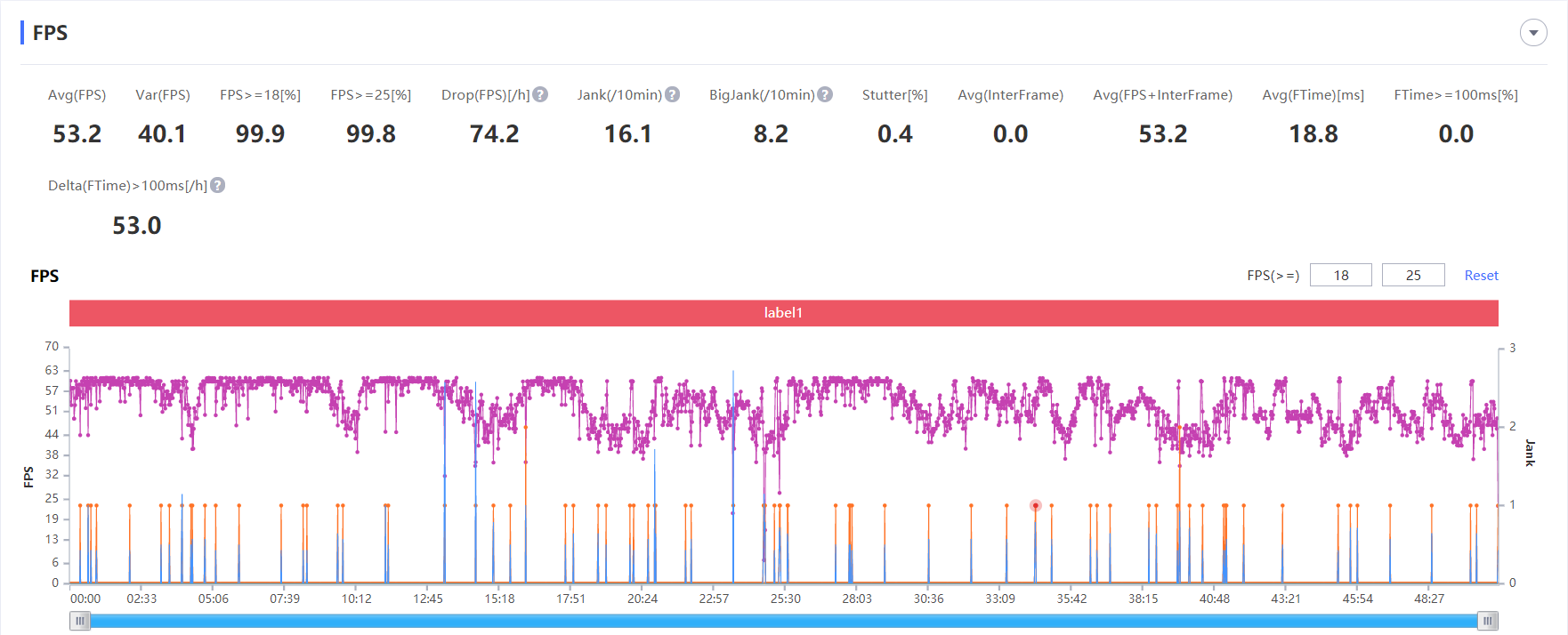
Task: Click the 00:00 time axis label
Action: [x=85, y=599]
